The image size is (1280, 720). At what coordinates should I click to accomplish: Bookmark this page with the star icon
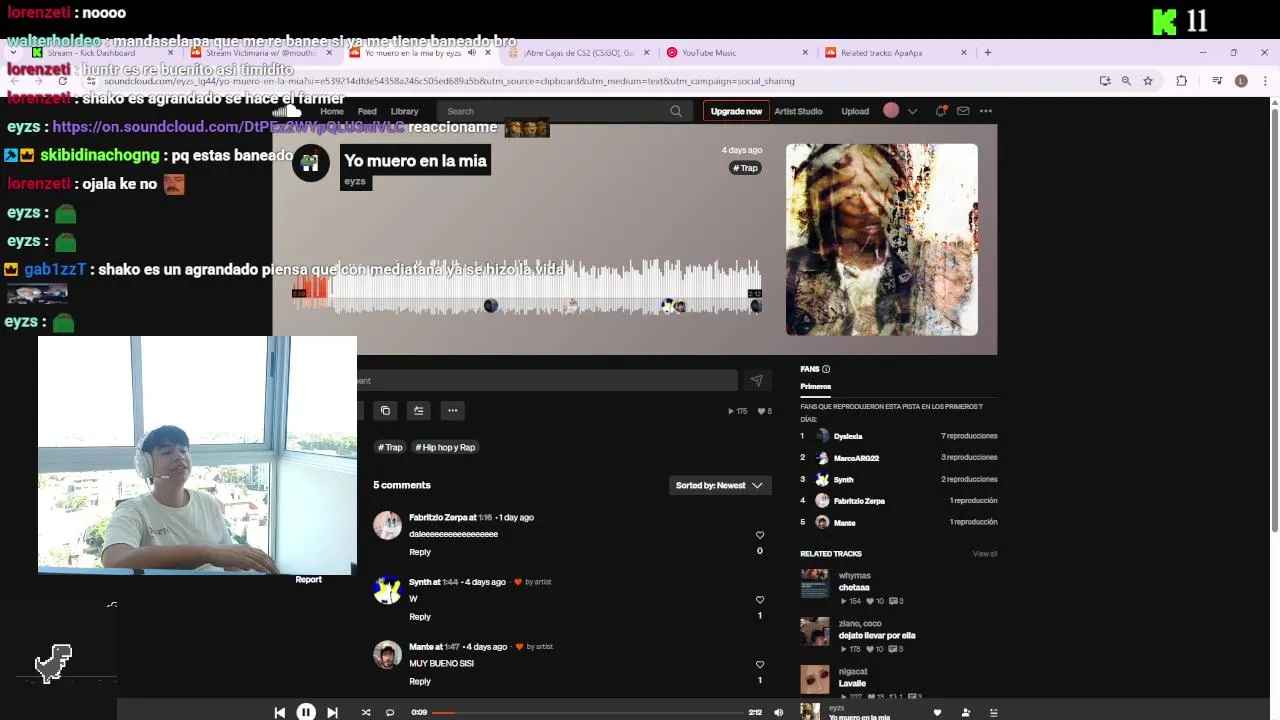click(1148, 81)
